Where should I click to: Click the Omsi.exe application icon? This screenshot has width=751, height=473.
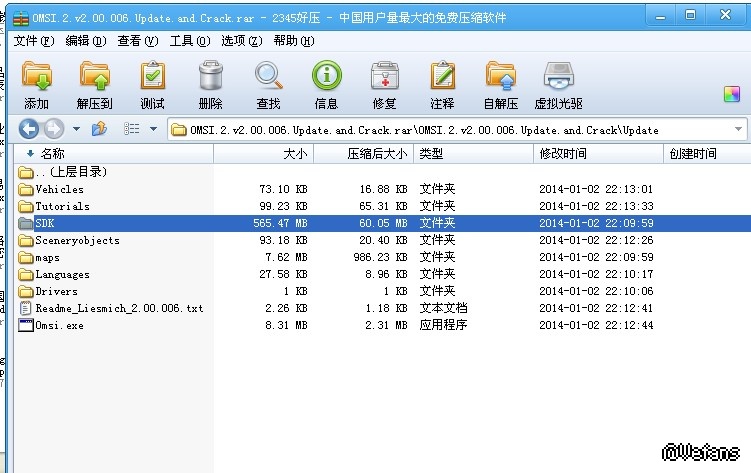tap(25, 326)
